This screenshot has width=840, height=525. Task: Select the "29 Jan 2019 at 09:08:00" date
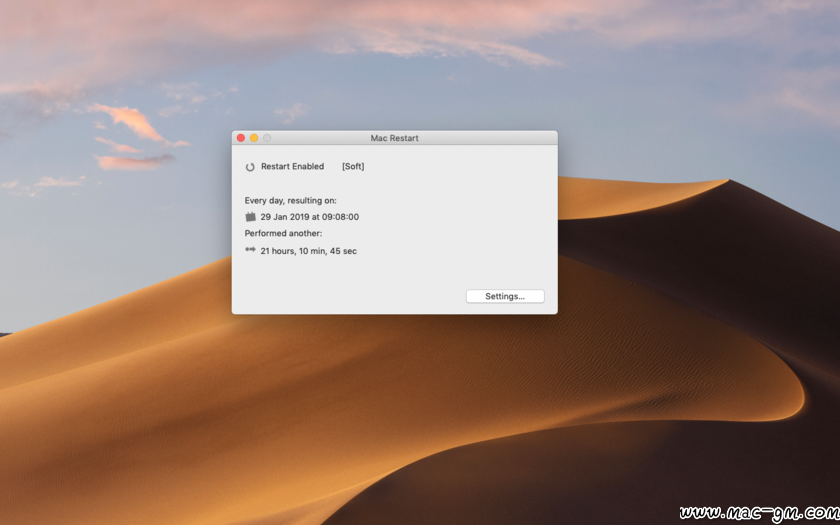[310, 217]
